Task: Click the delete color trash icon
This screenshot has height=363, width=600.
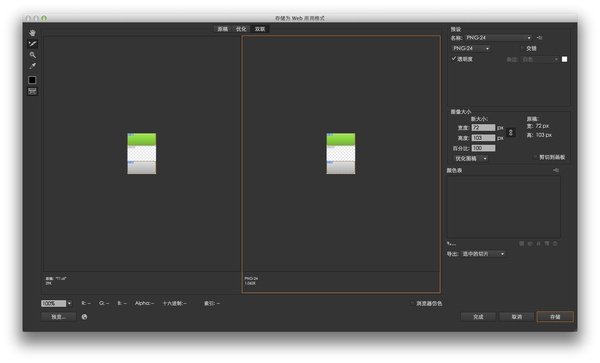Action: pos(555,244)
